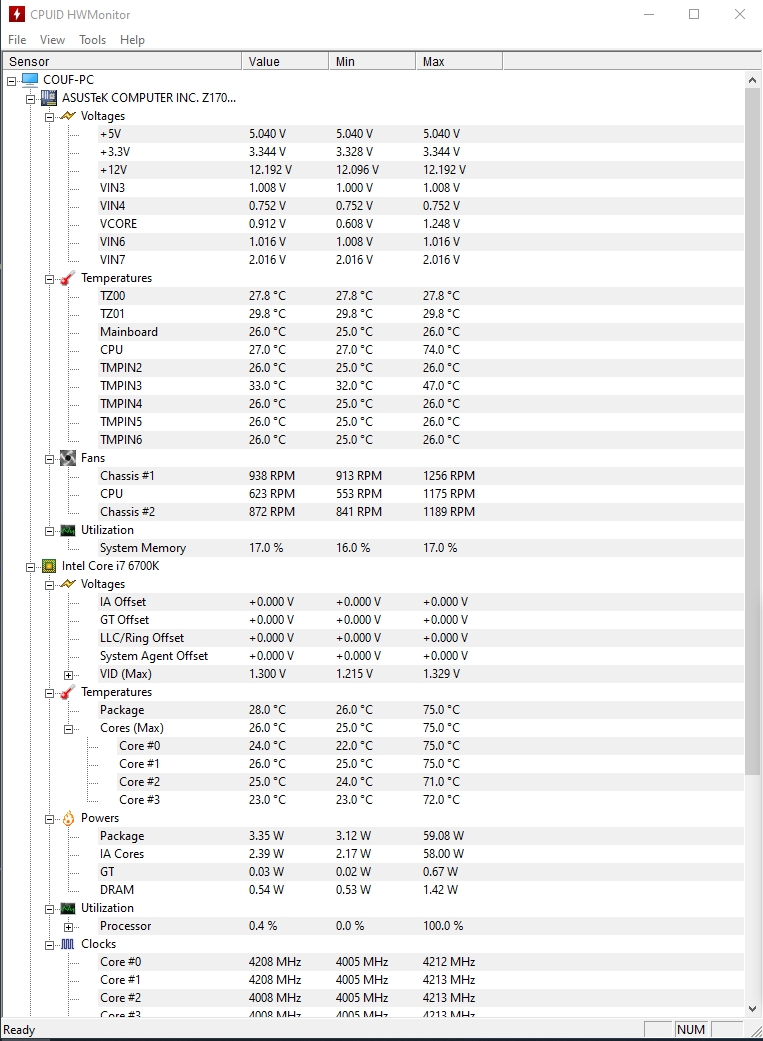Click the Intel Core i7 processor icon

click(x=48, y=566)
